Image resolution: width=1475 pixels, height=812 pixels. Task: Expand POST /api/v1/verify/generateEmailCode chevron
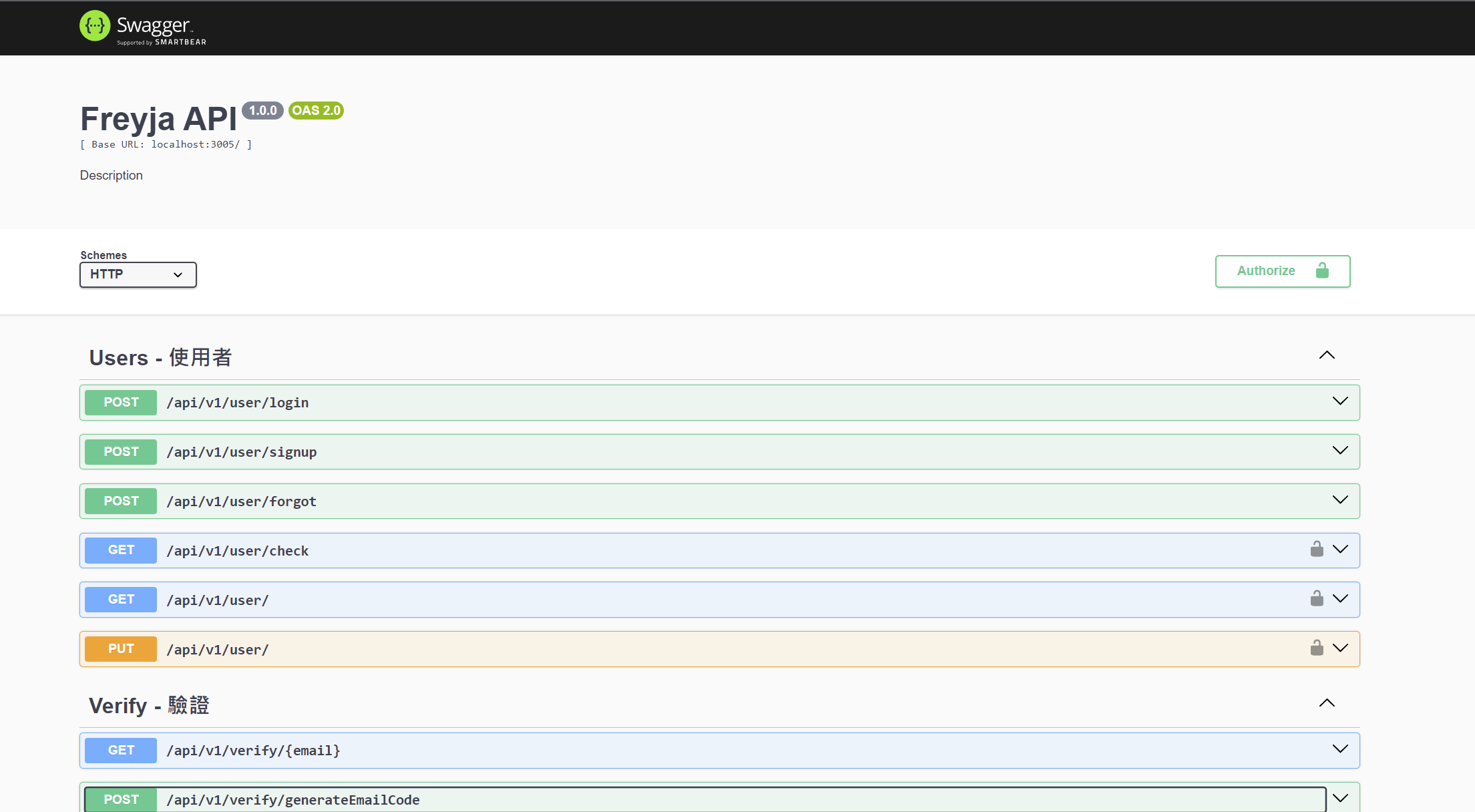(x=1339, y=799)
